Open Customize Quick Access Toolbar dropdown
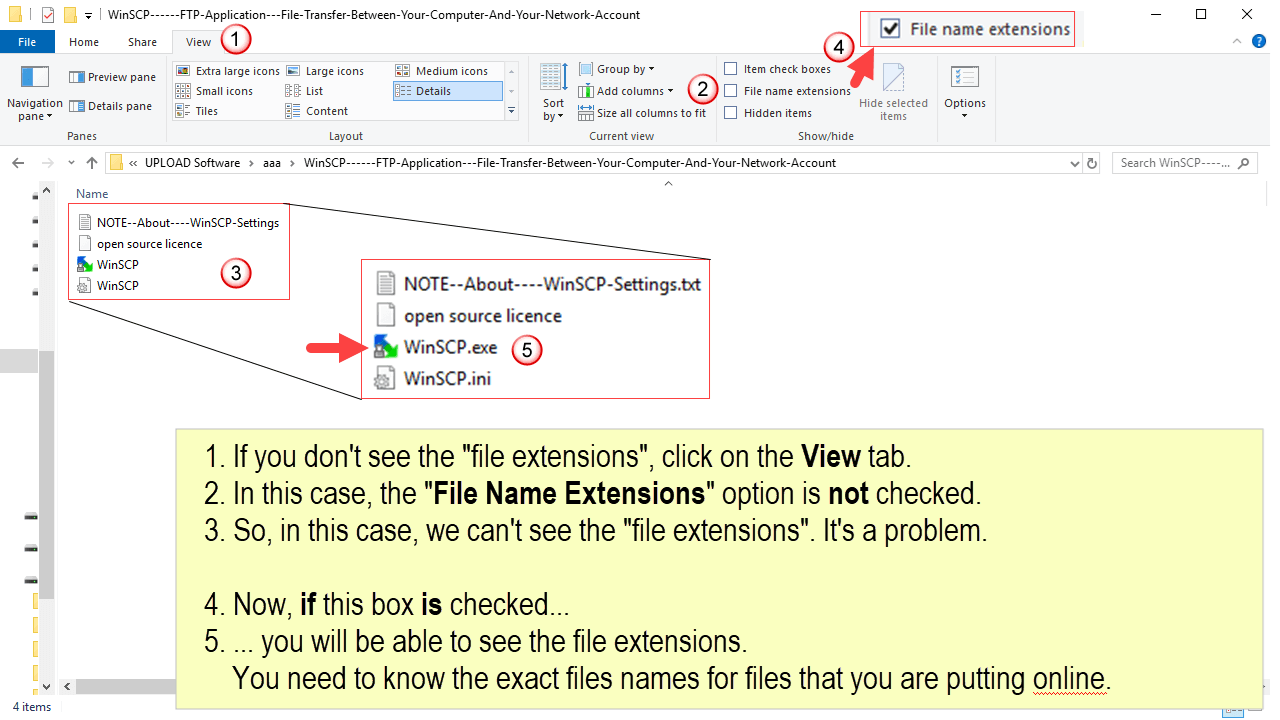The width and height of the screenshot is (1280, 720). click(x=89, y=15)
